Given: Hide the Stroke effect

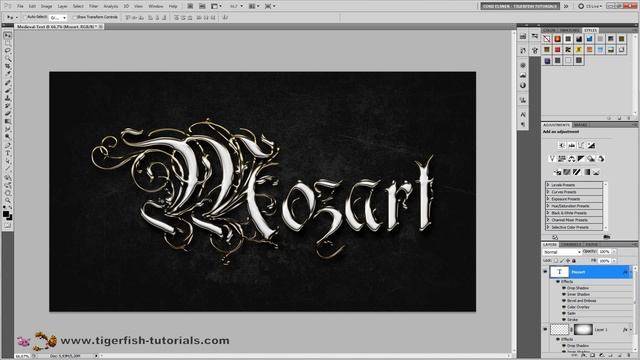Looking at the screenshot, I should 564,320.
